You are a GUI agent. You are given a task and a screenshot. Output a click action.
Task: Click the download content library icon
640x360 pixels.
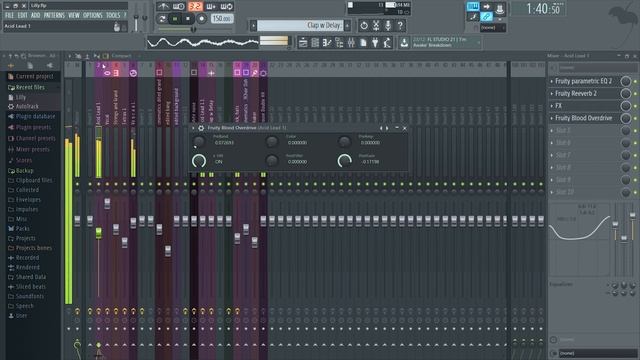(x=404, y=42)
